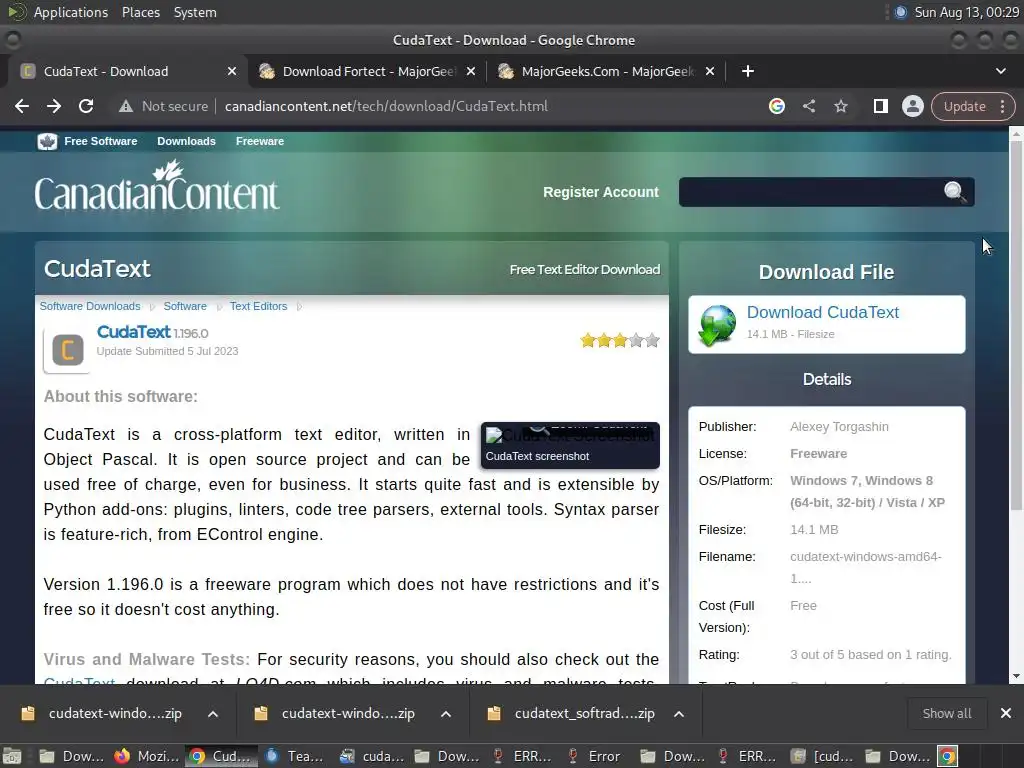Click the maple leaf icon beside Free Software
The height and width of the screenshot is (768, 1024).
pos(47,141)
